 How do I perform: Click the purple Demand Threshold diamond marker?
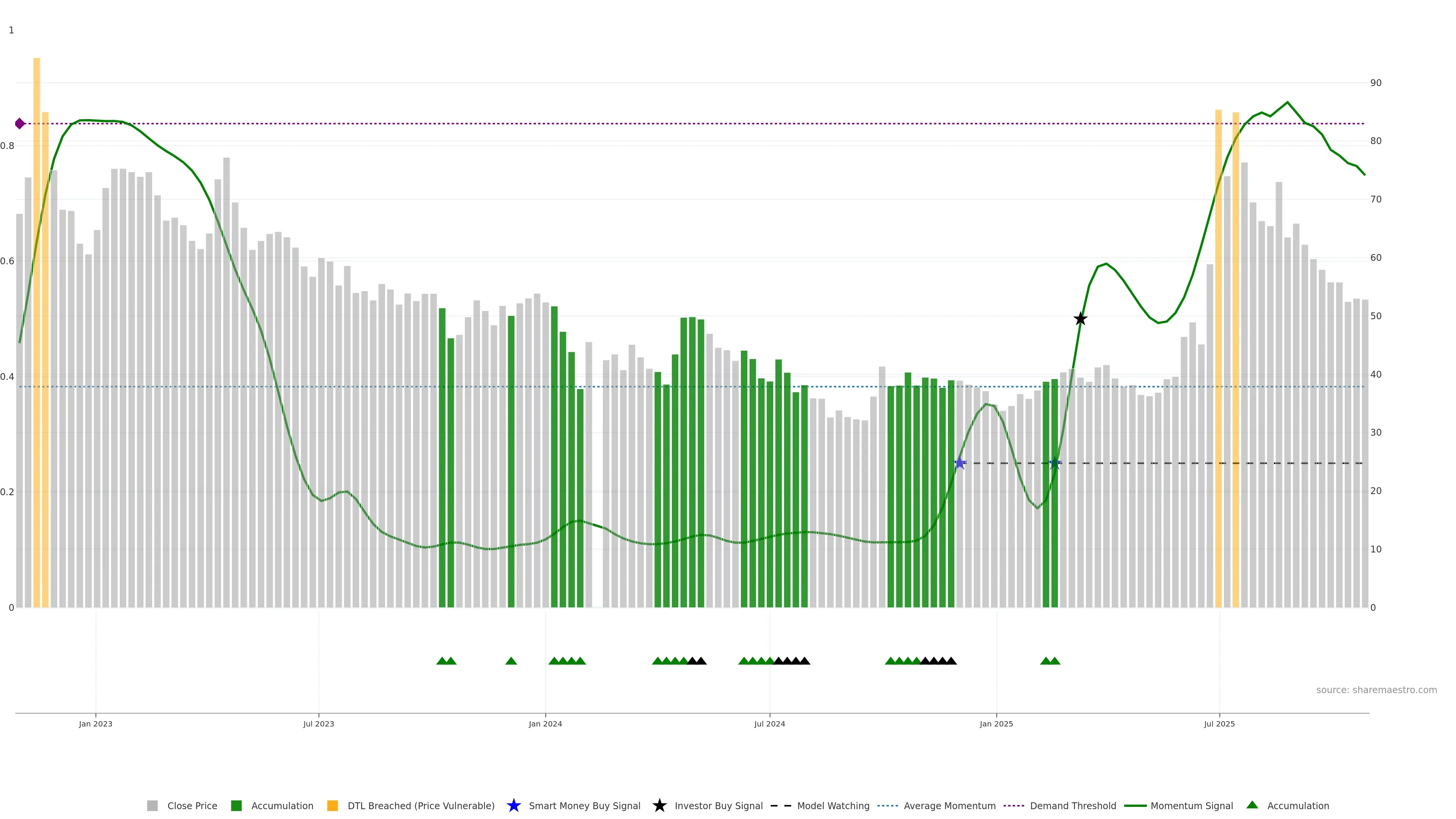(20, 123)
